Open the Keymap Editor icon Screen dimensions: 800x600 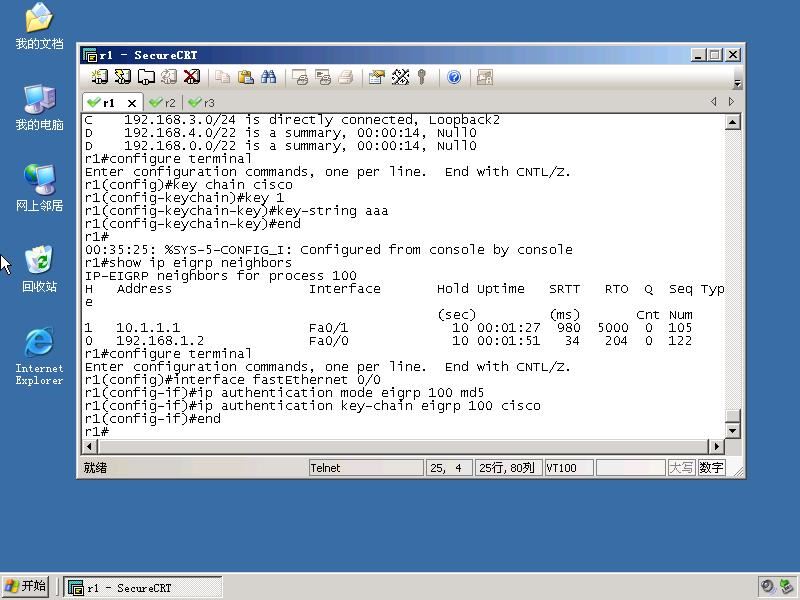(x=400, y=77)
